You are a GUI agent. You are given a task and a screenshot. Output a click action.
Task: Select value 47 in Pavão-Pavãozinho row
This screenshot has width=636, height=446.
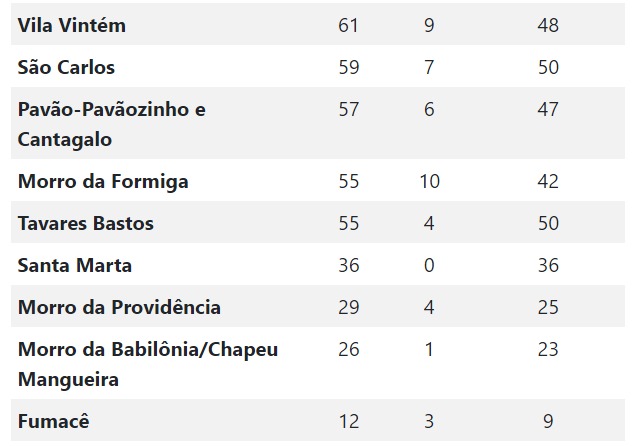[x=548, y=109]
